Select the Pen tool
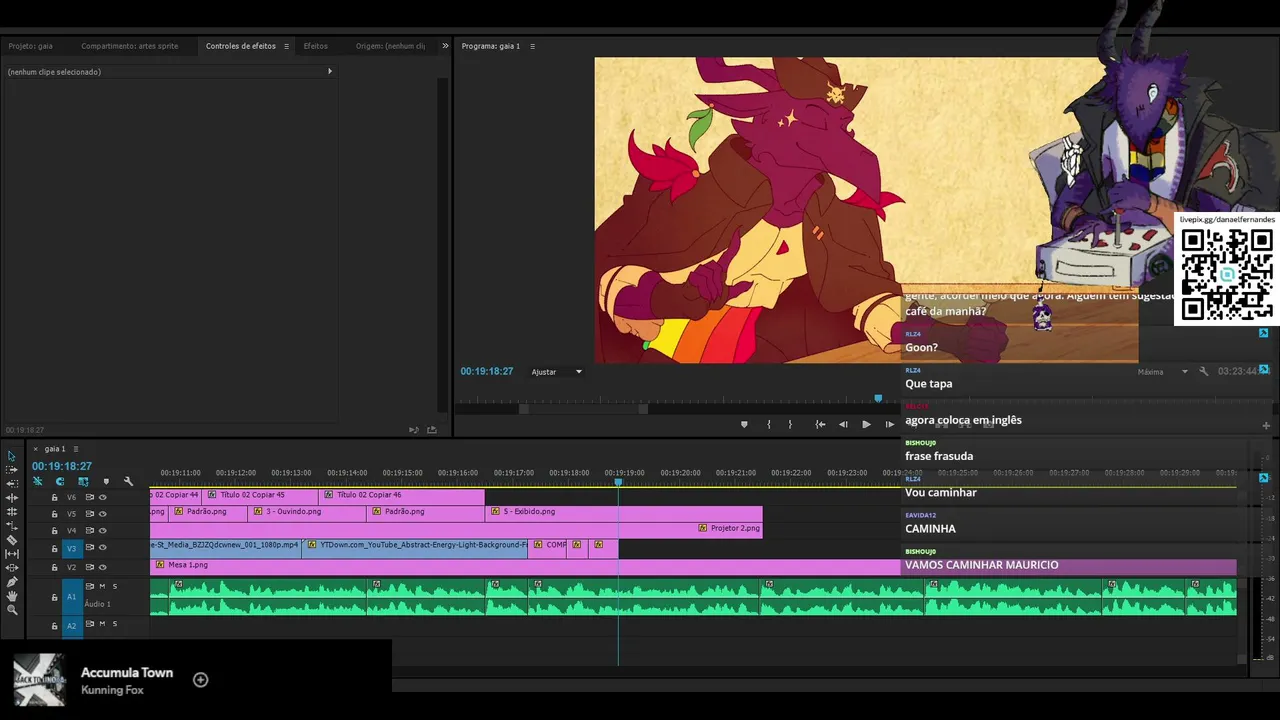 coord(12,581)
